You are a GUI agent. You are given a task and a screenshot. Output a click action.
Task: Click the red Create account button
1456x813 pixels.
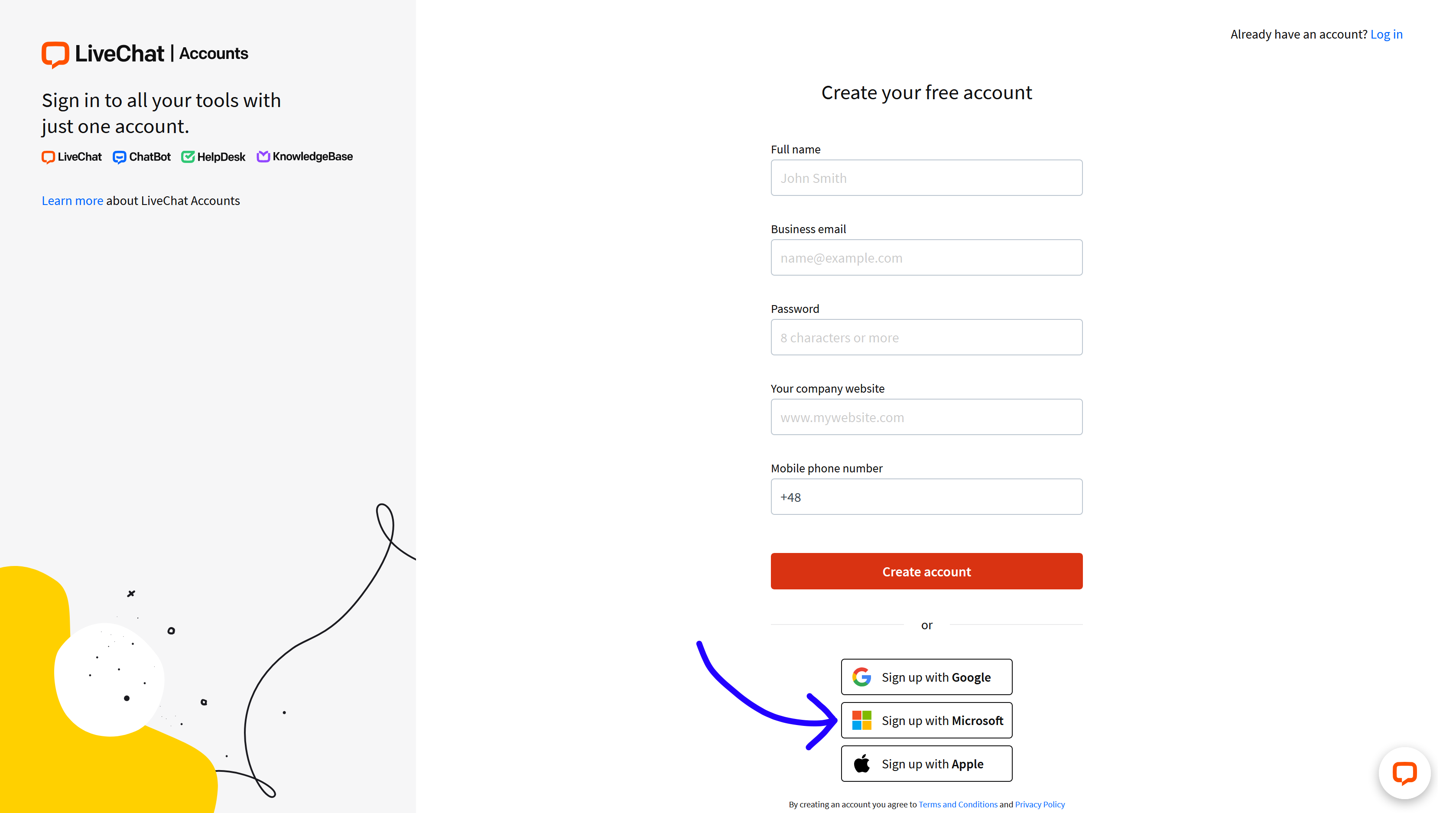927,571
